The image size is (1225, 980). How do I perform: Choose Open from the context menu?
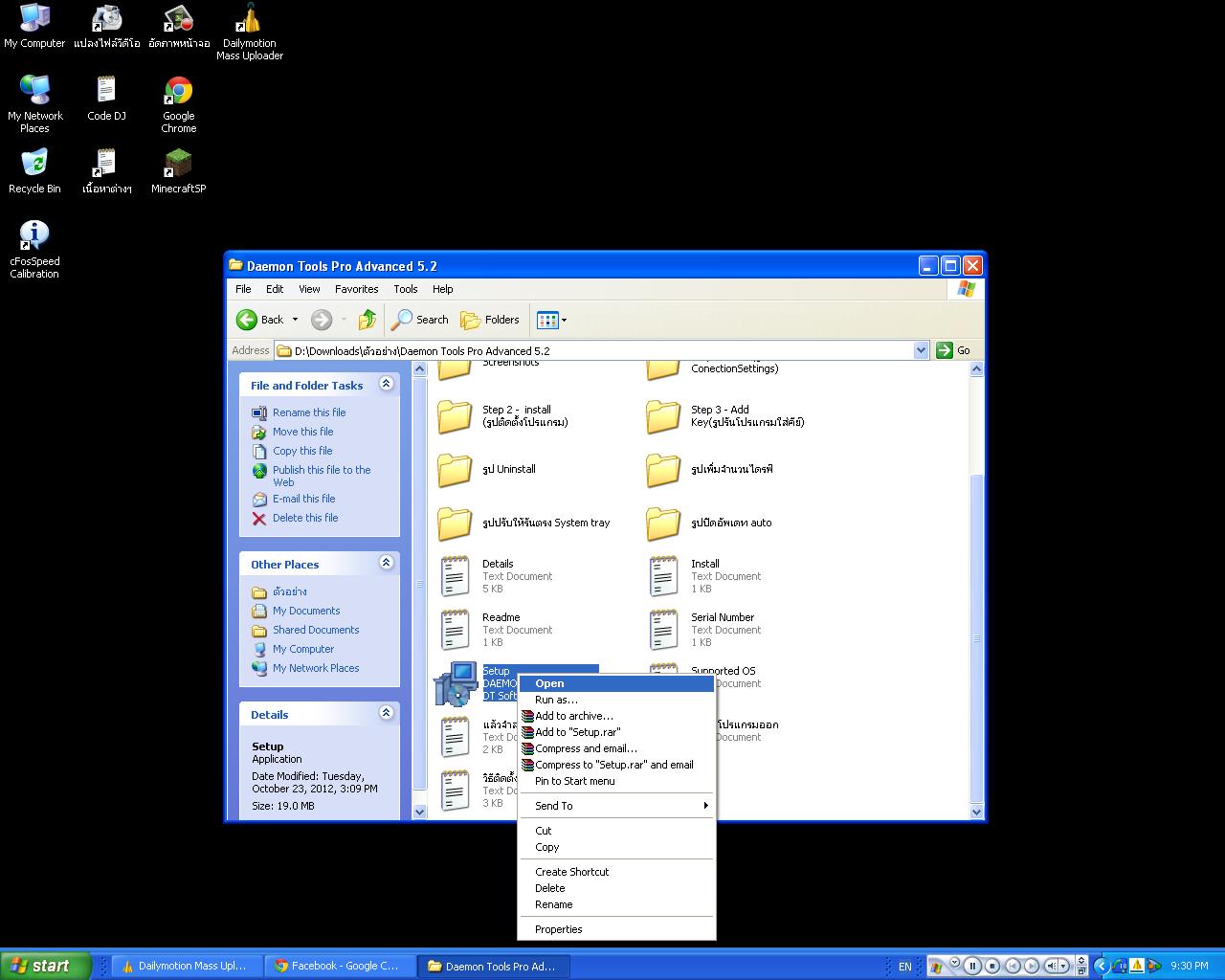(x=617, y=683)
